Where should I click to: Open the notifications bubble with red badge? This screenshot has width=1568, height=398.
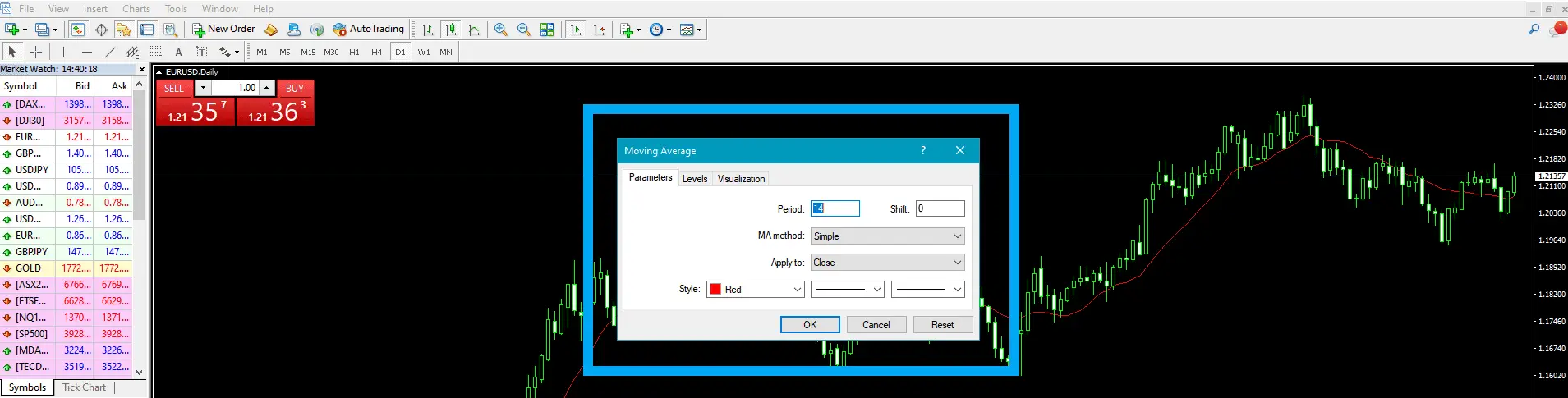pyautogui.click(x=1557, y=30)
